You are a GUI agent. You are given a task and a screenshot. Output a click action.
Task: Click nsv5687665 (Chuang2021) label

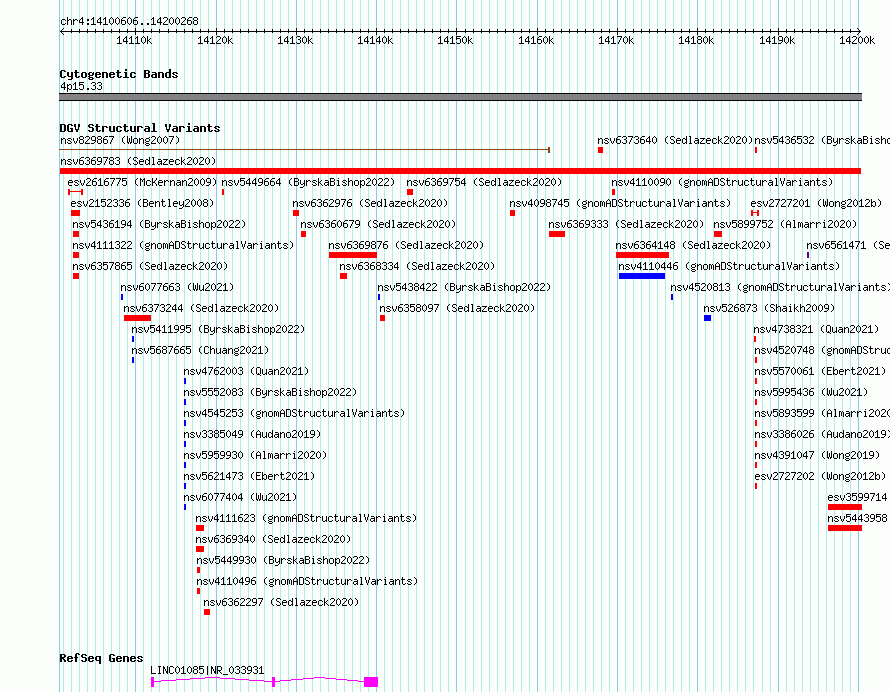200,350
